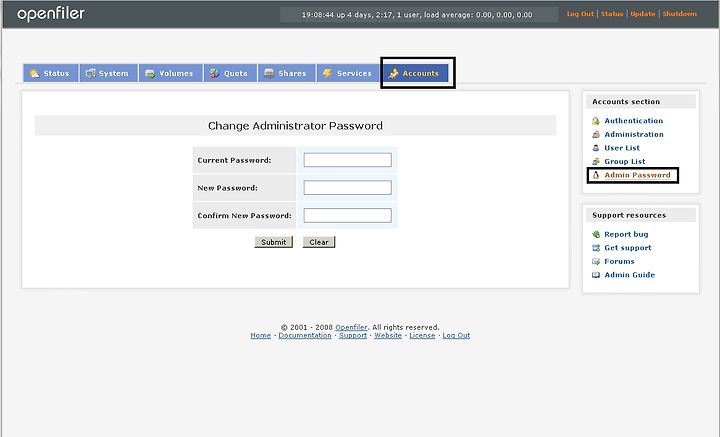
Task: Go to the Volumes tab
Action: point(170,73)
